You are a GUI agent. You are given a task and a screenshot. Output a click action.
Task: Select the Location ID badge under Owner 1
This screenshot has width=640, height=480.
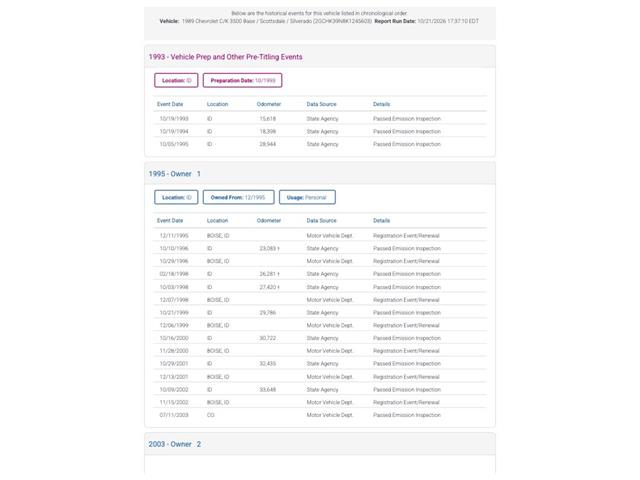[176, 197]
